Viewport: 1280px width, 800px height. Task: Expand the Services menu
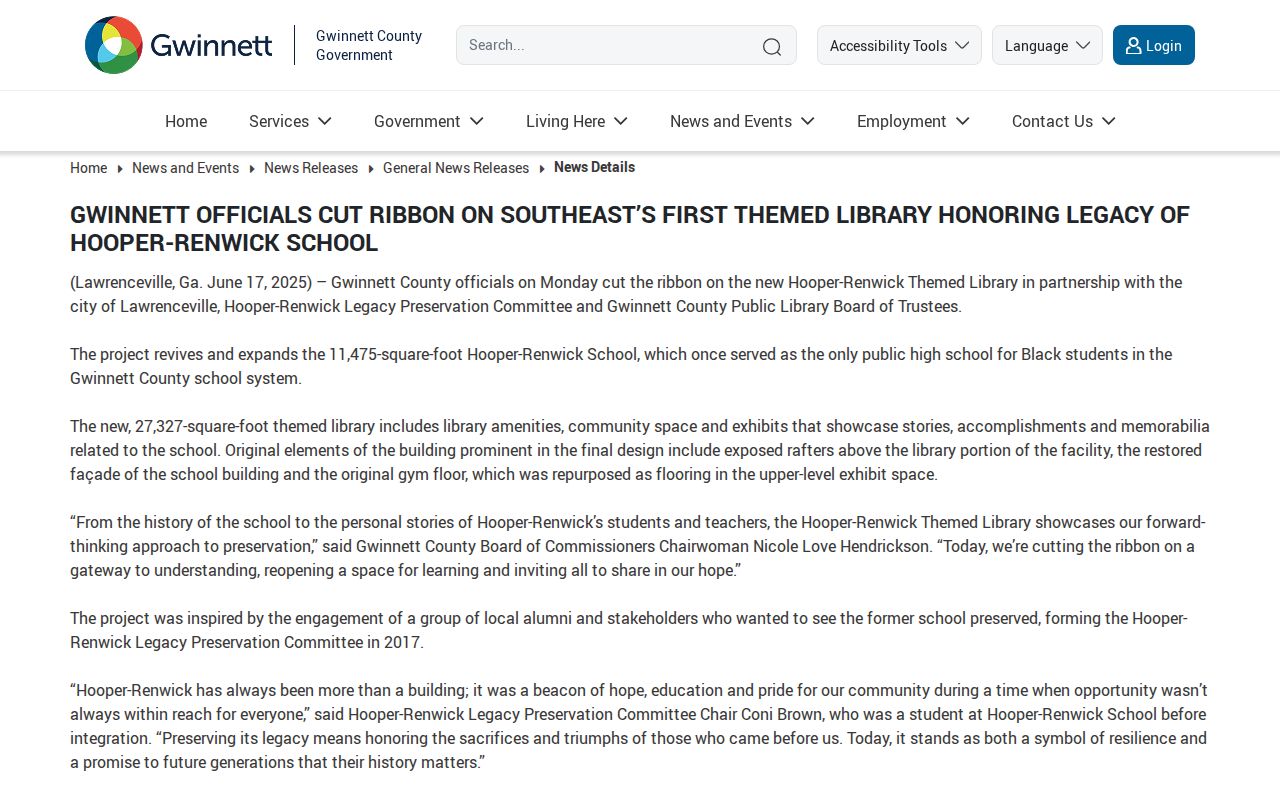pyautogui.click(x=290, y=121)
